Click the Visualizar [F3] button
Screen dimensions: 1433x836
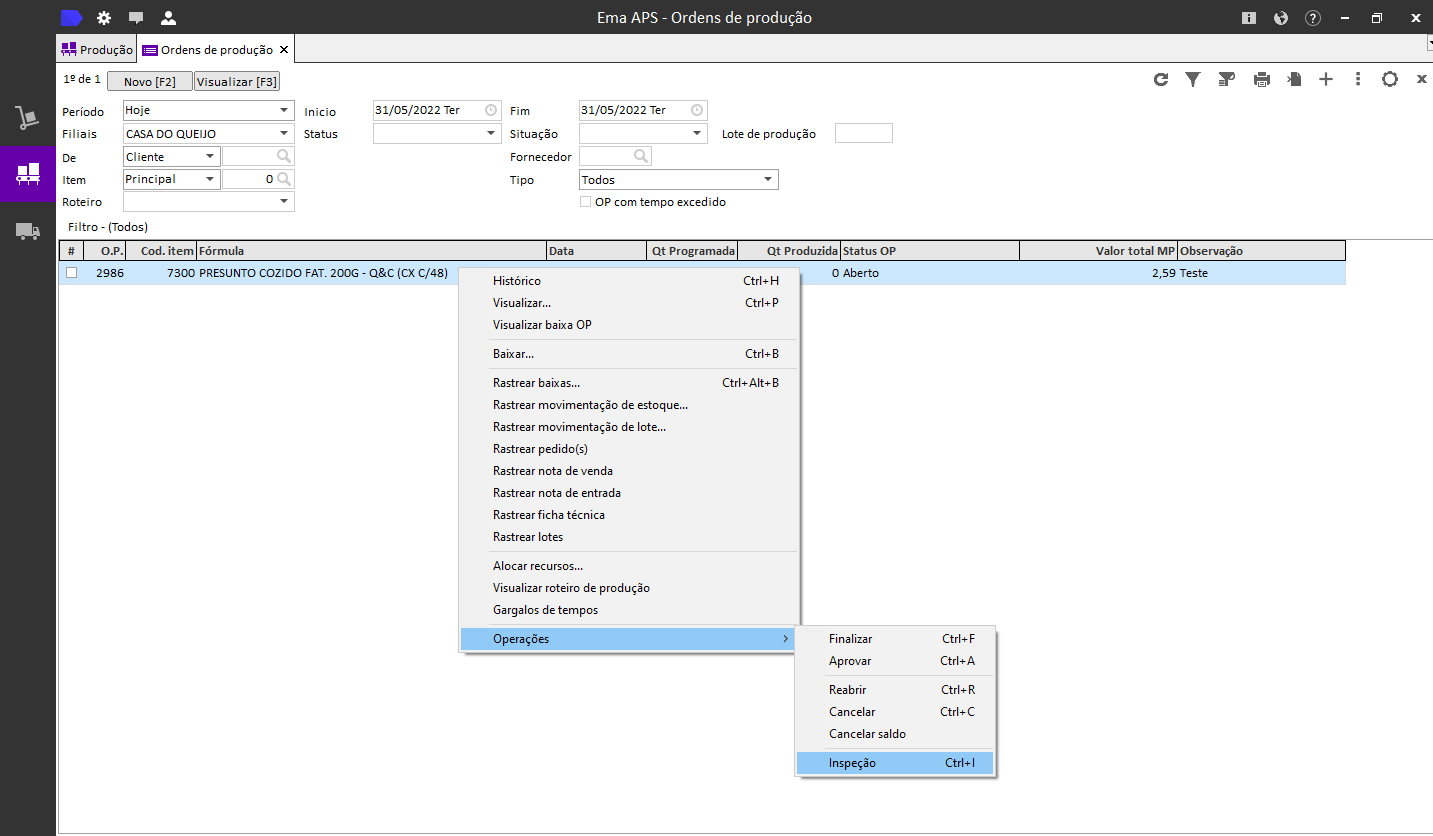pyautogui.click(x=237, y=82)
